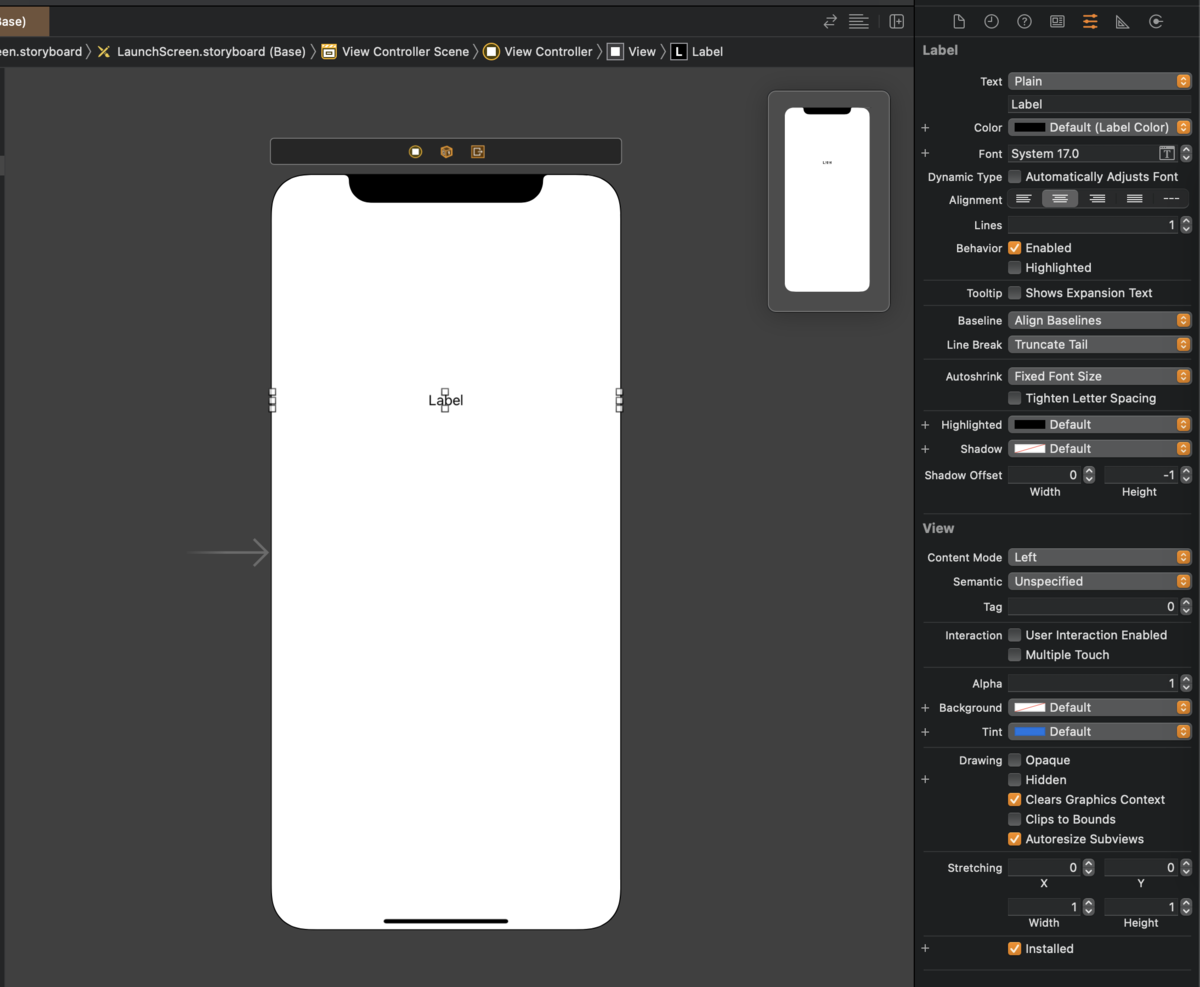Open the File inspector tab
Image resolution: width=1200 pixels, height=987 pixels.
click(959, 22)
